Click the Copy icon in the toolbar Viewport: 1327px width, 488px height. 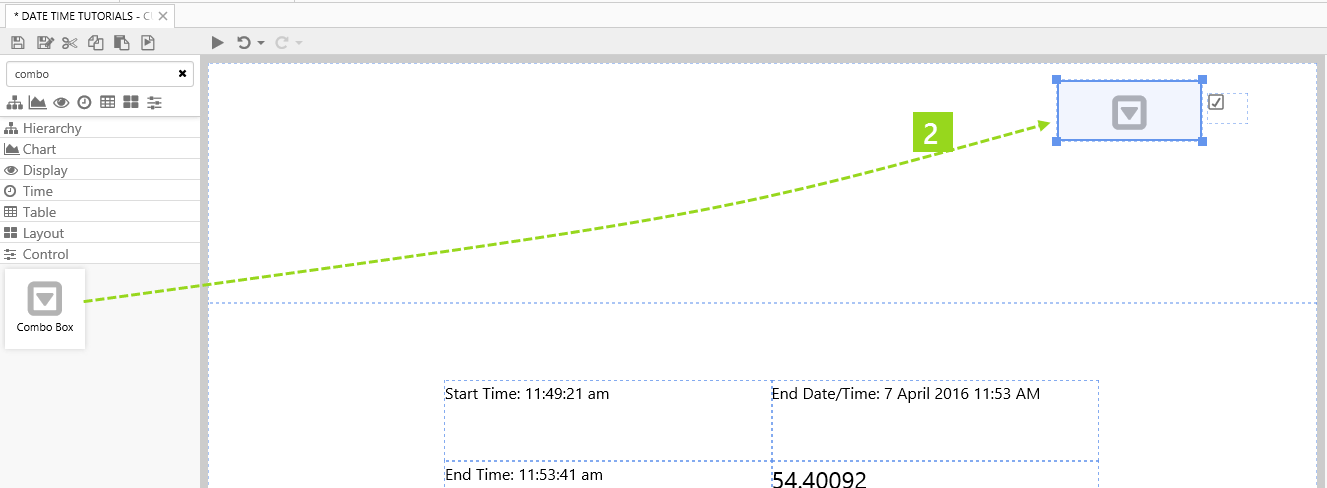pyautogui.click(x=96, y=42)
